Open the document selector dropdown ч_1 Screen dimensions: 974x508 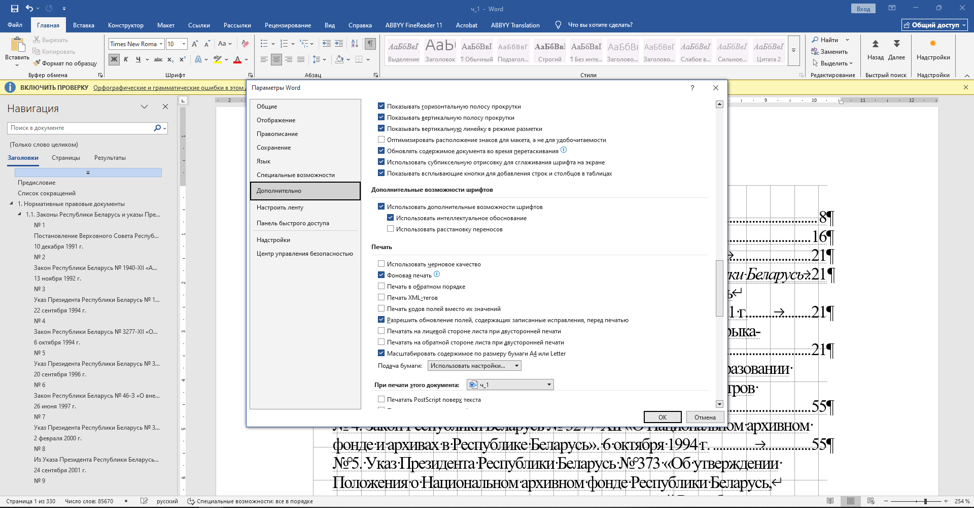tap(510, 385)
